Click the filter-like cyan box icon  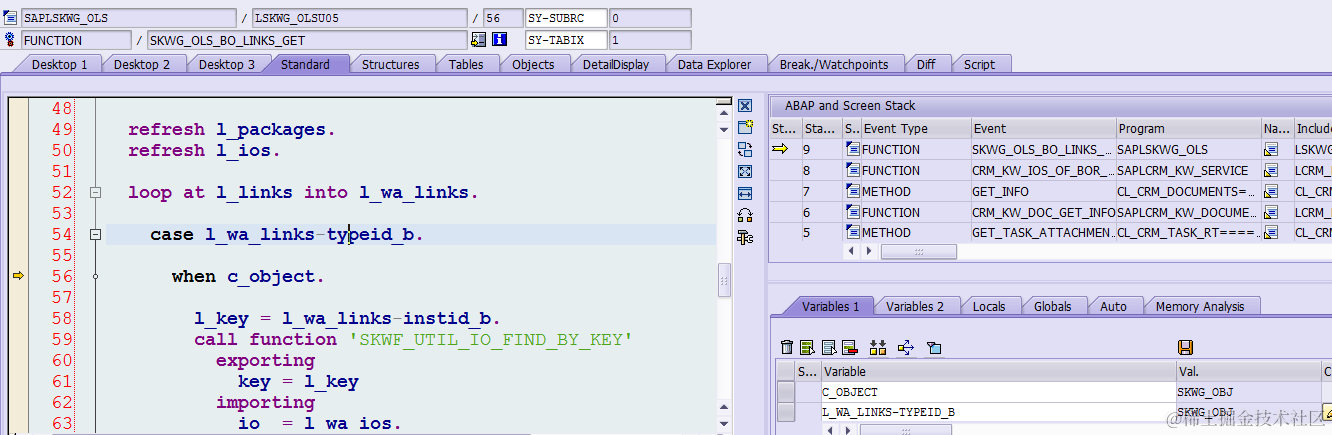(934, 347)
